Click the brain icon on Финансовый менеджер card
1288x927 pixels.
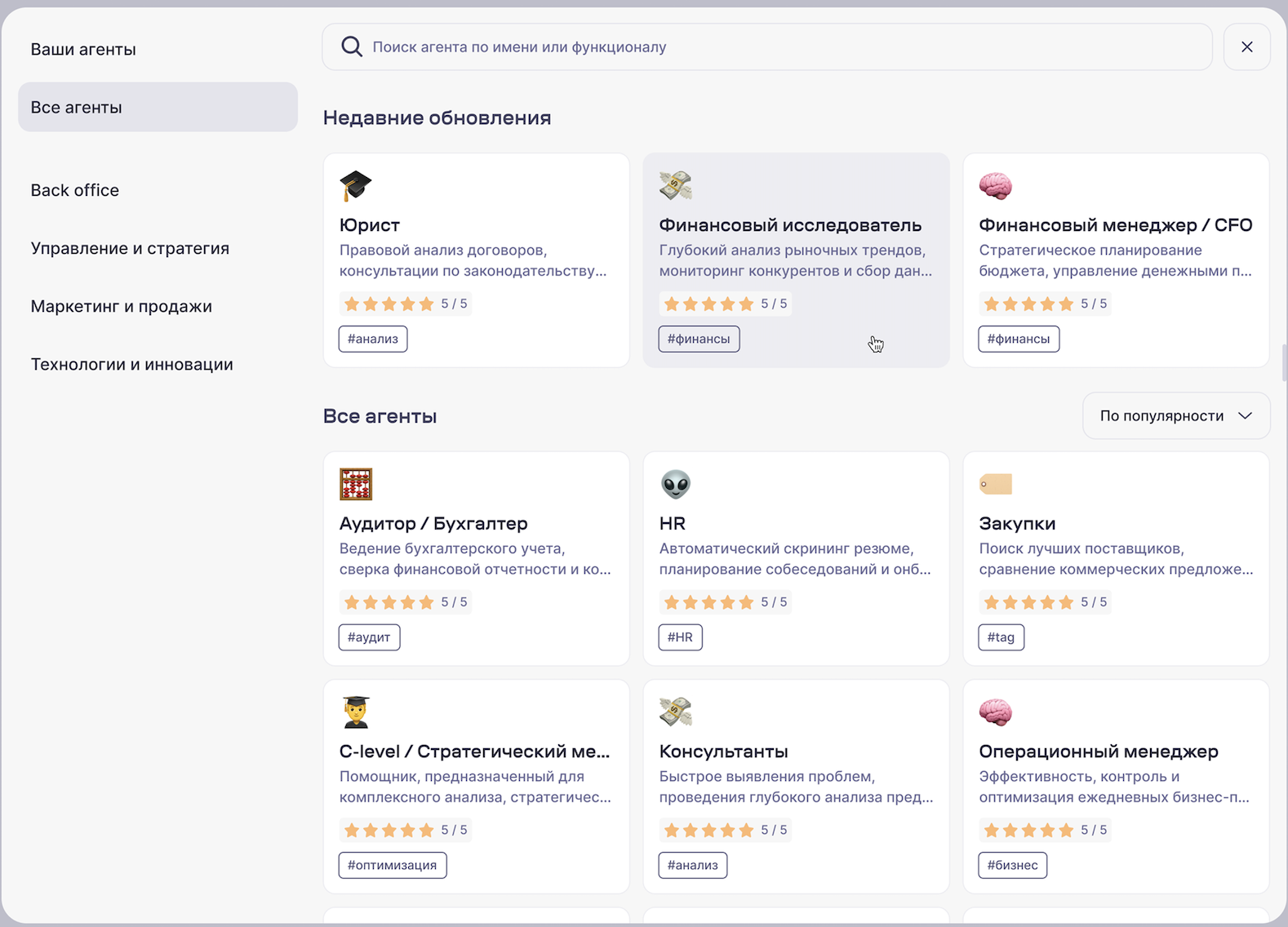tap(995, 186)
